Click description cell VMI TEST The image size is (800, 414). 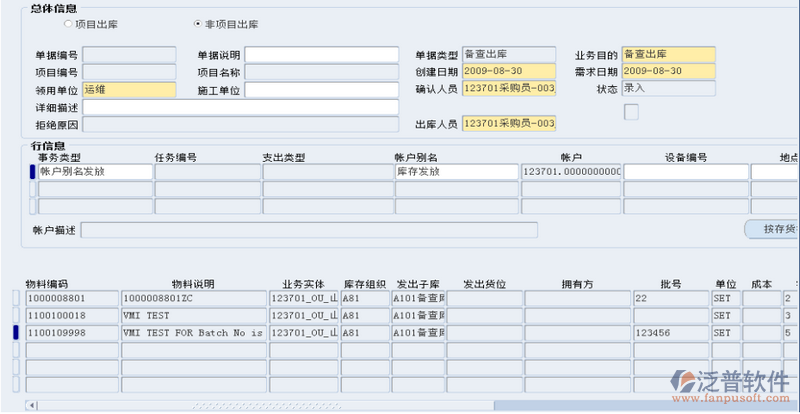194,316
